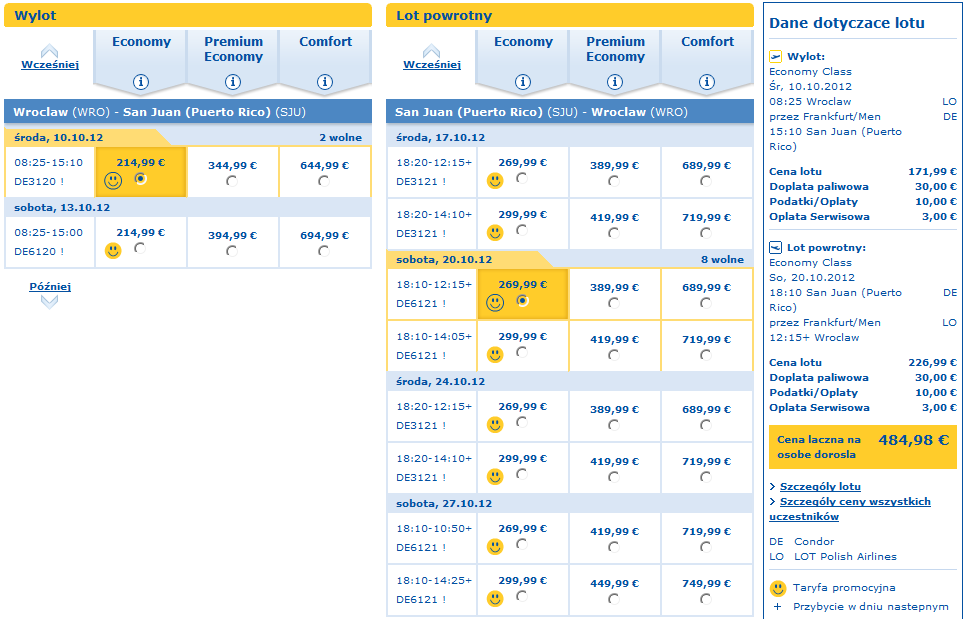Show earlier outbound flights with Wcześniej arrow
Viewport: 968px width, 619px height.
[x=49, y=58]
